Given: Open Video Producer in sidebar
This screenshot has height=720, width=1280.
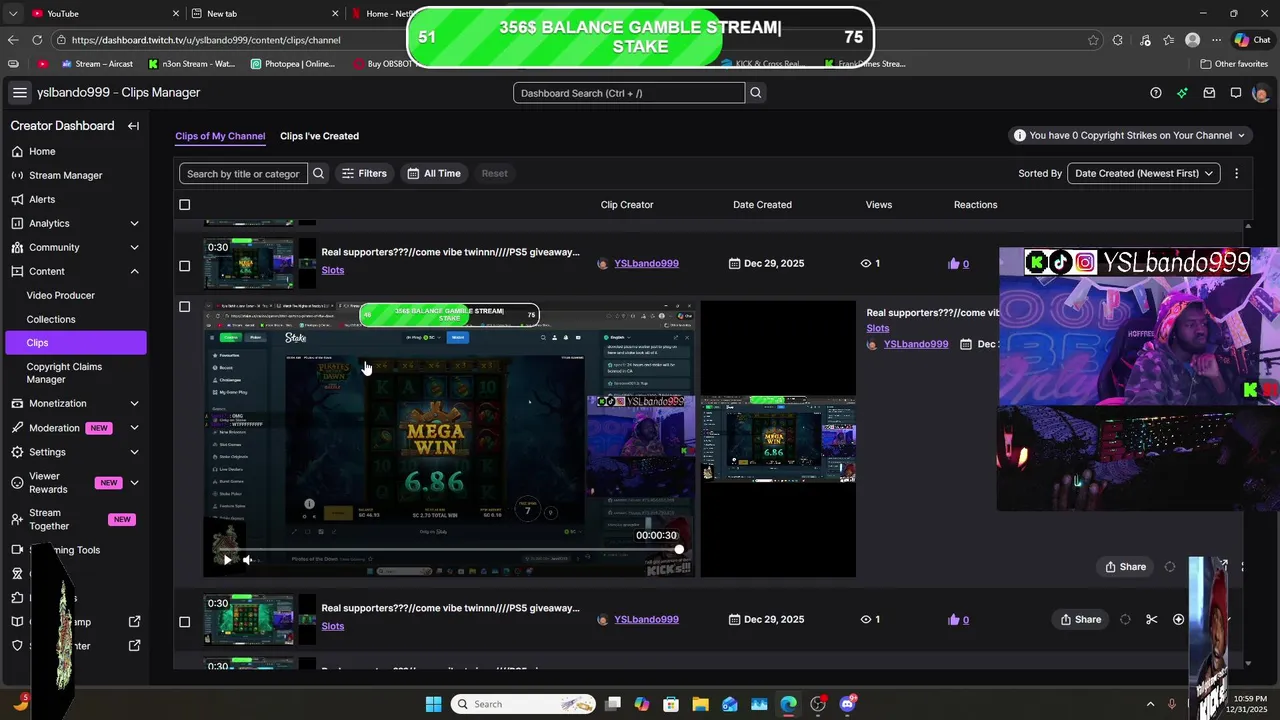Looking at the screenshot, I should coord(61,295).
